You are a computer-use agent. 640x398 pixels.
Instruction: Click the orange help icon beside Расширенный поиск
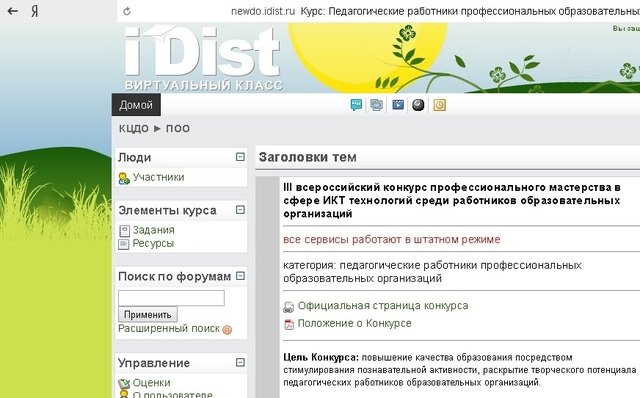pos(227,330)
